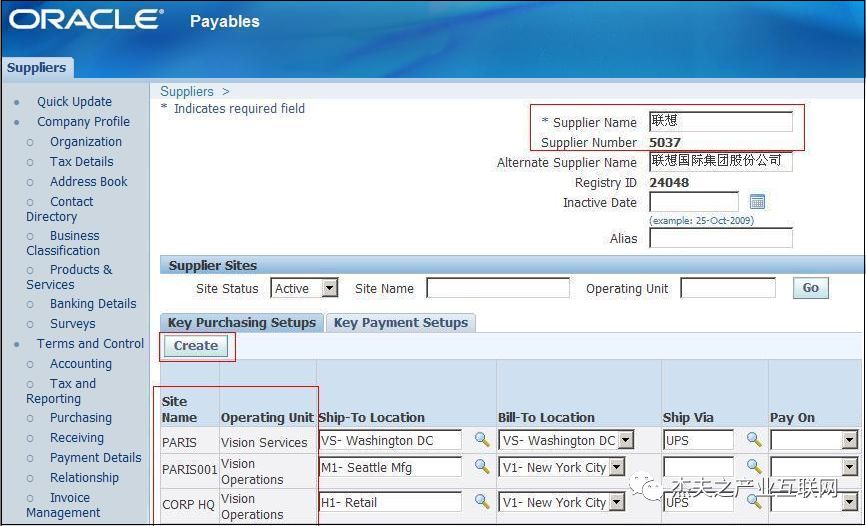
Task: Open Tax and Reporting link
Action: click(61, 391)
